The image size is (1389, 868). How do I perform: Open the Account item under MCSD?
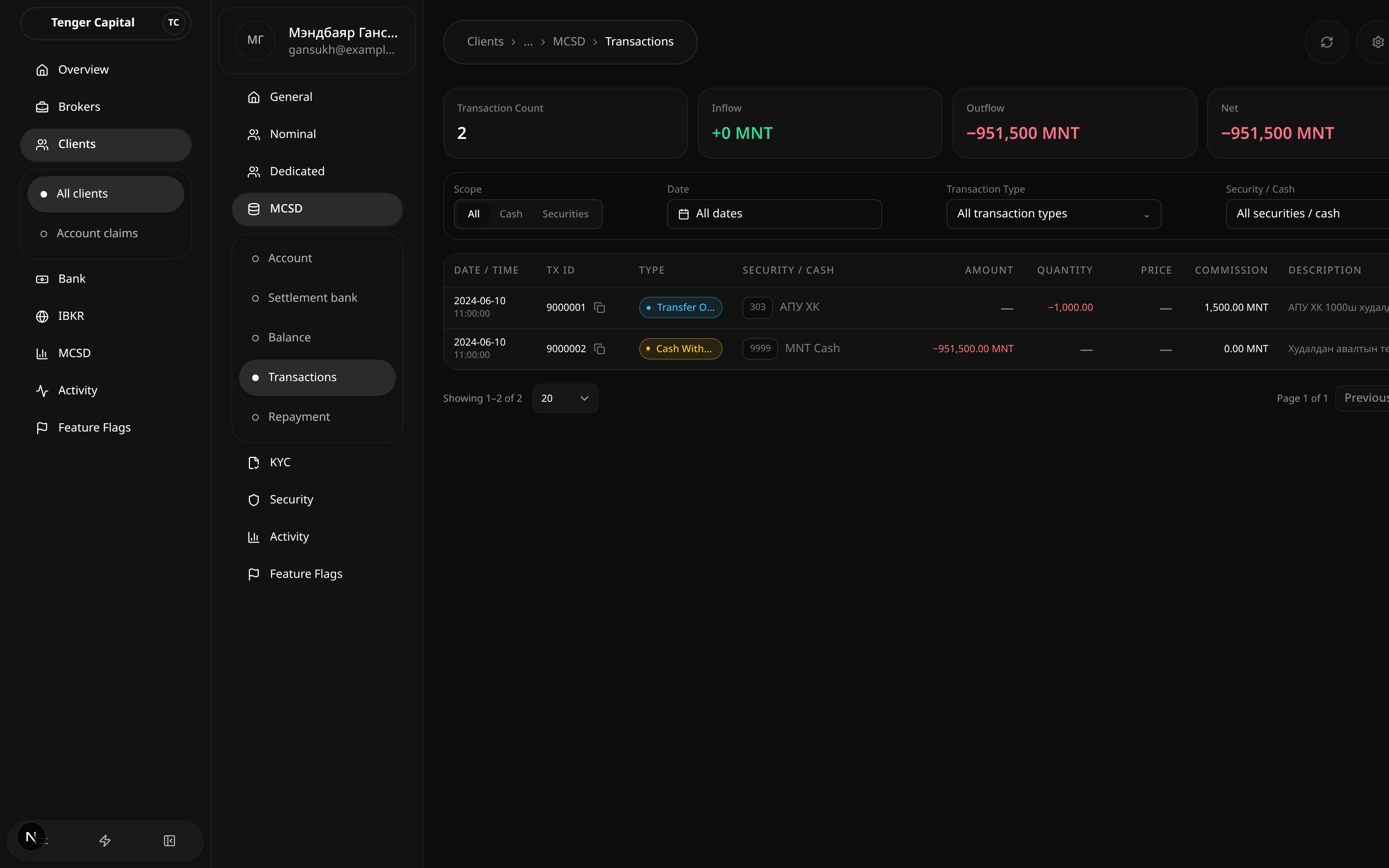(x=317, y=258)
